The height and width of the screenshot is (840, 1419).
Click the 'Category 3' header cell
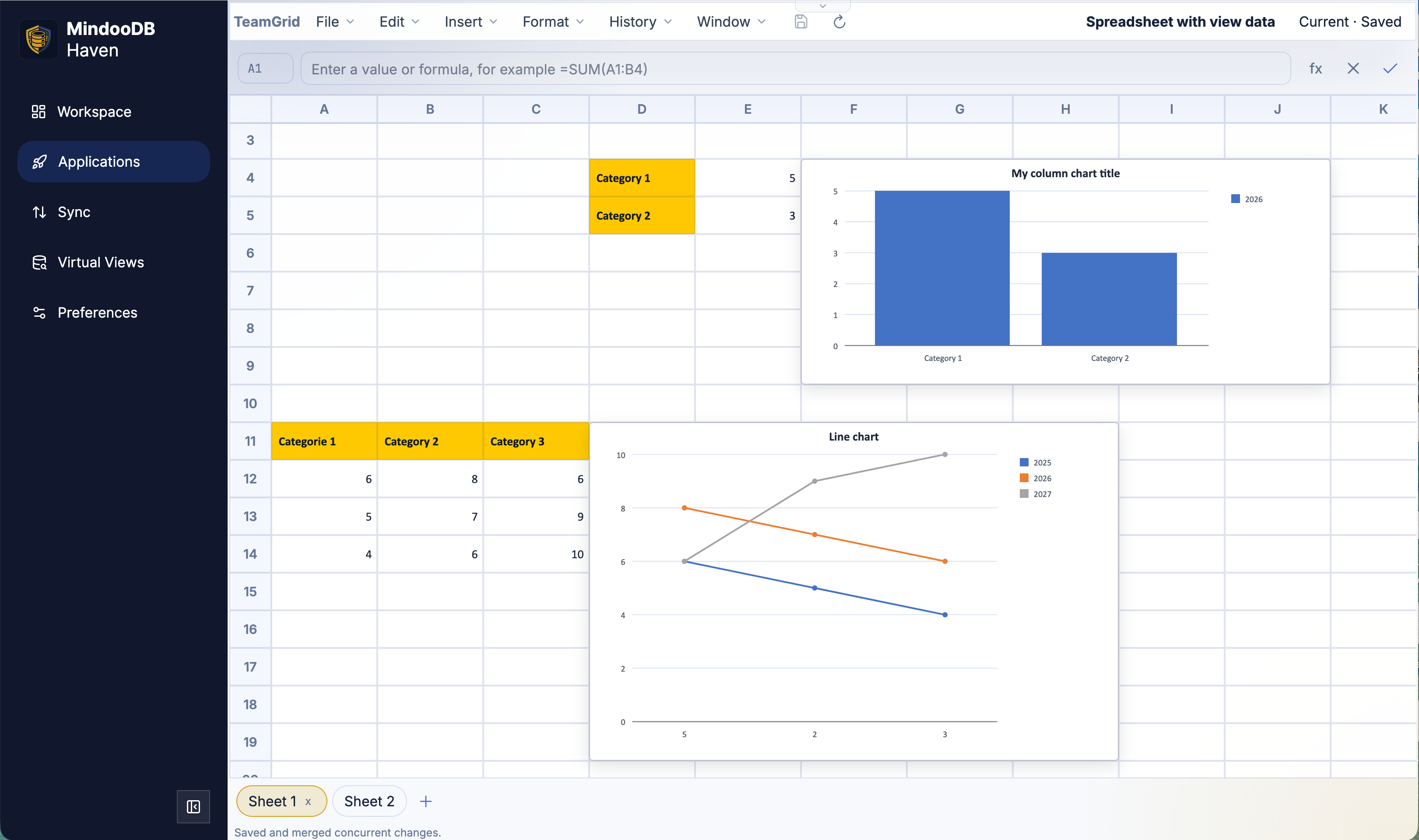click(x=536, y=441)
